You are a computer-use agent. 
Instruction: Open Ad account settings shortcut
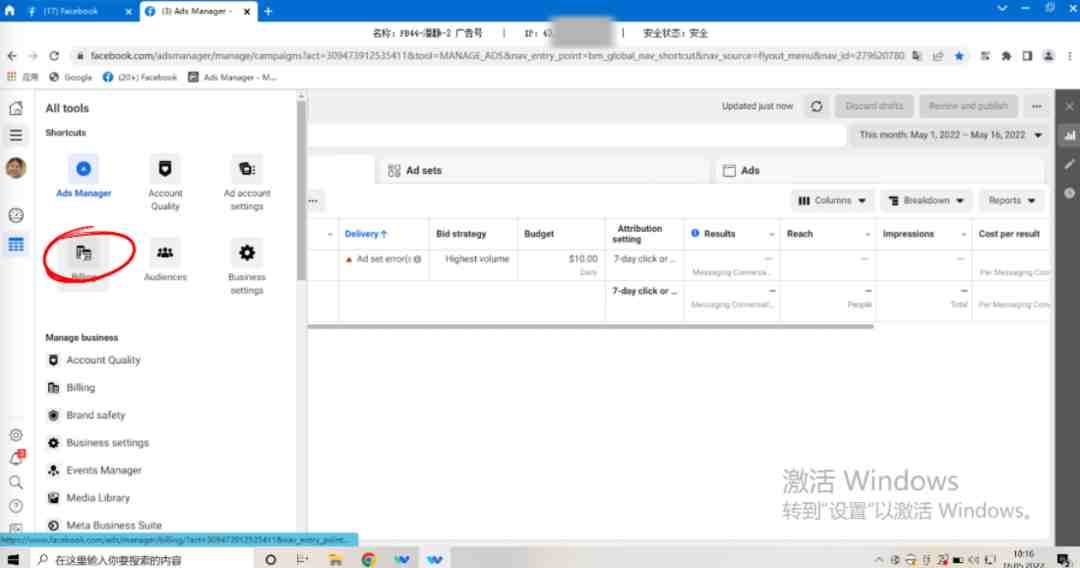point(247,169)
